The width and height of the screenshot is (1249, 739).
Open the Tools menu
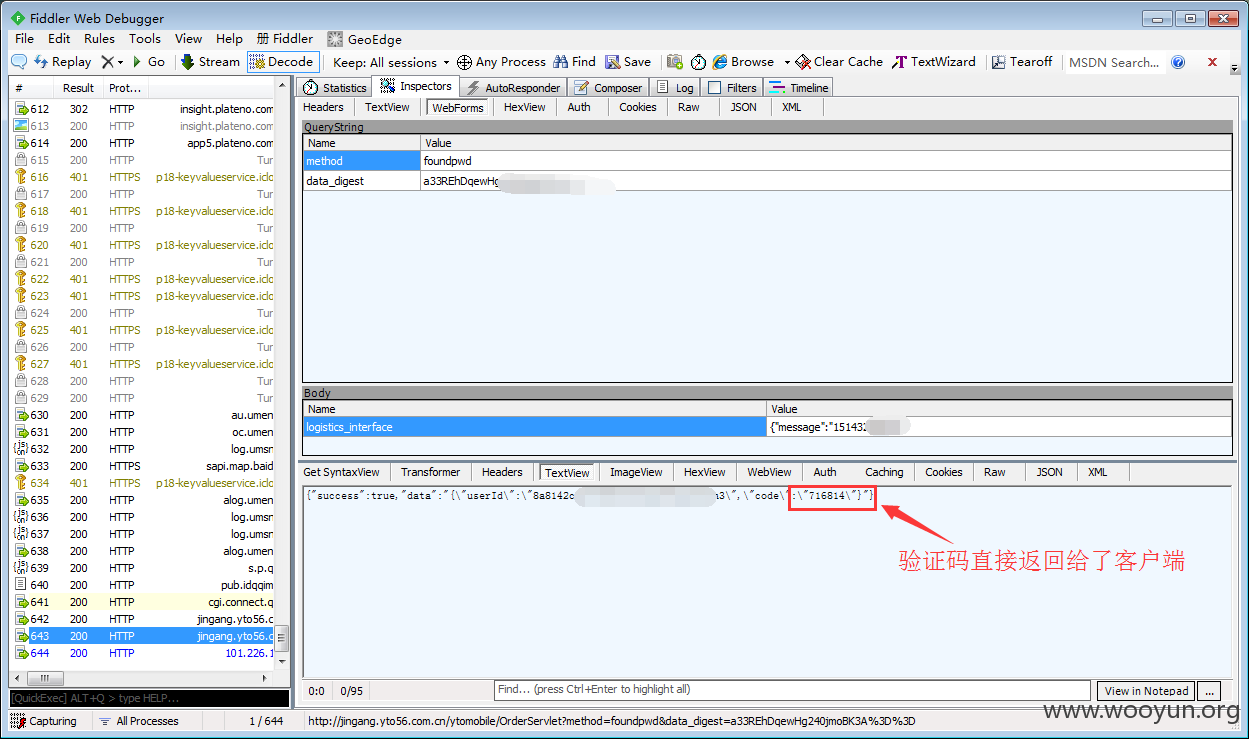tap(145, 38)
